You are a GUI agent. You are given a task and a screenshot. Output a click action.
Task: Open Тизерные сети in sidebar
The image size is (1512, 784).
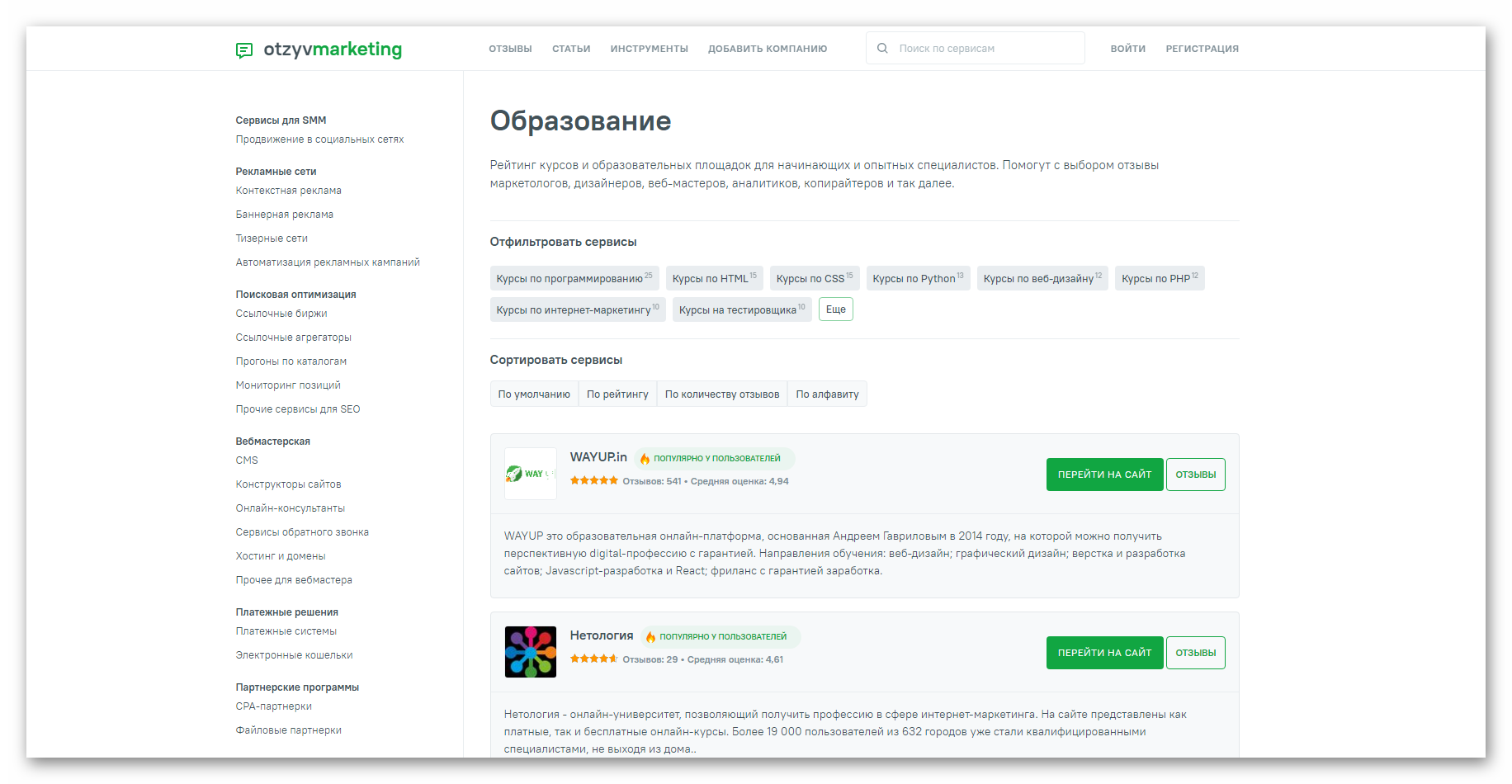(272, 239)
